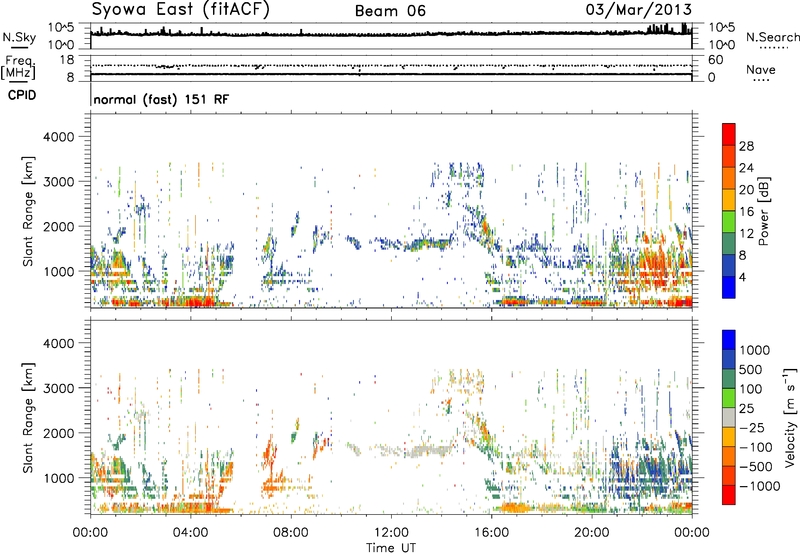Screen dimensions: 800x554
Task: Pick Velocity segment between 100 and 25
Action: tap(729, 398)
